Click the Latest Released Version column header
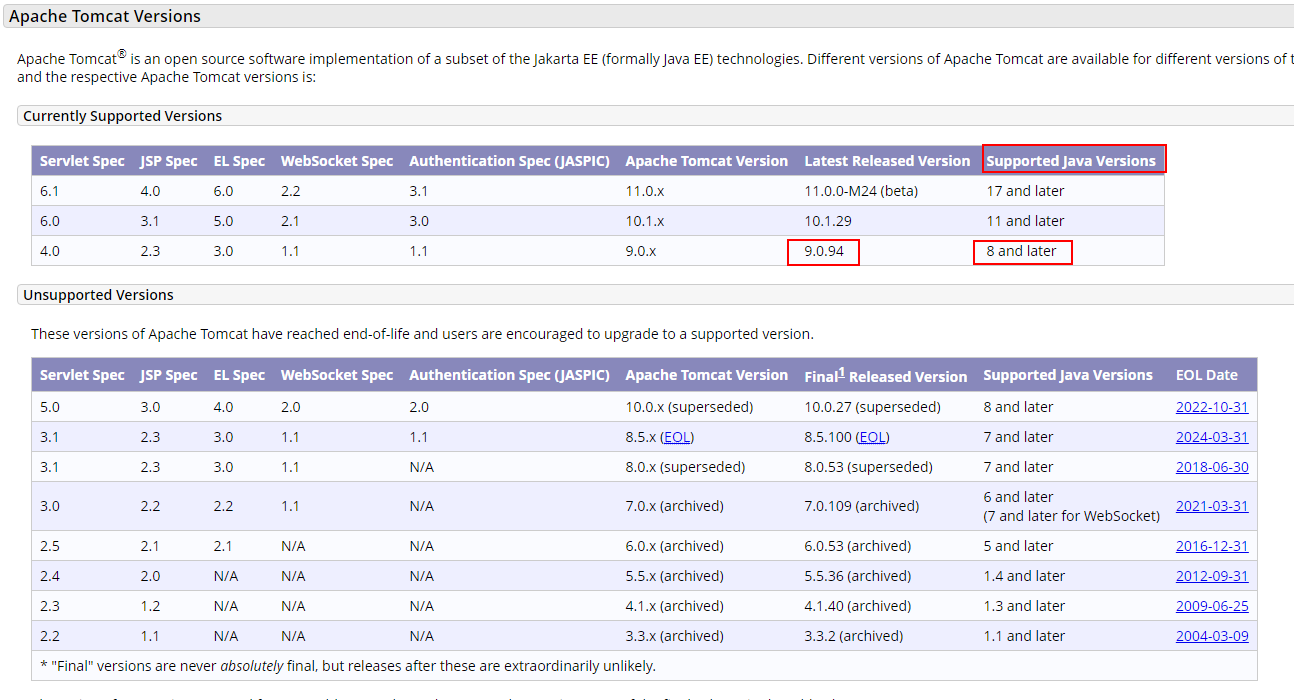Image resolution: width=1294 pixels, height=700 pixels. pyautogui.click(x=887, y=161)
